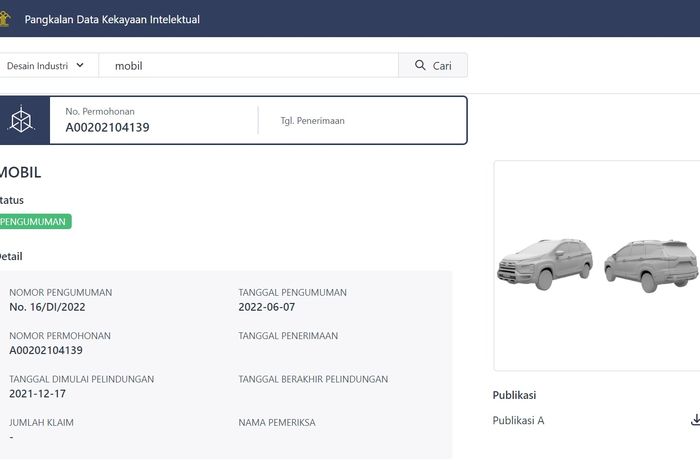Click the Status heading

pyautogui.click(x=12, y=200)
